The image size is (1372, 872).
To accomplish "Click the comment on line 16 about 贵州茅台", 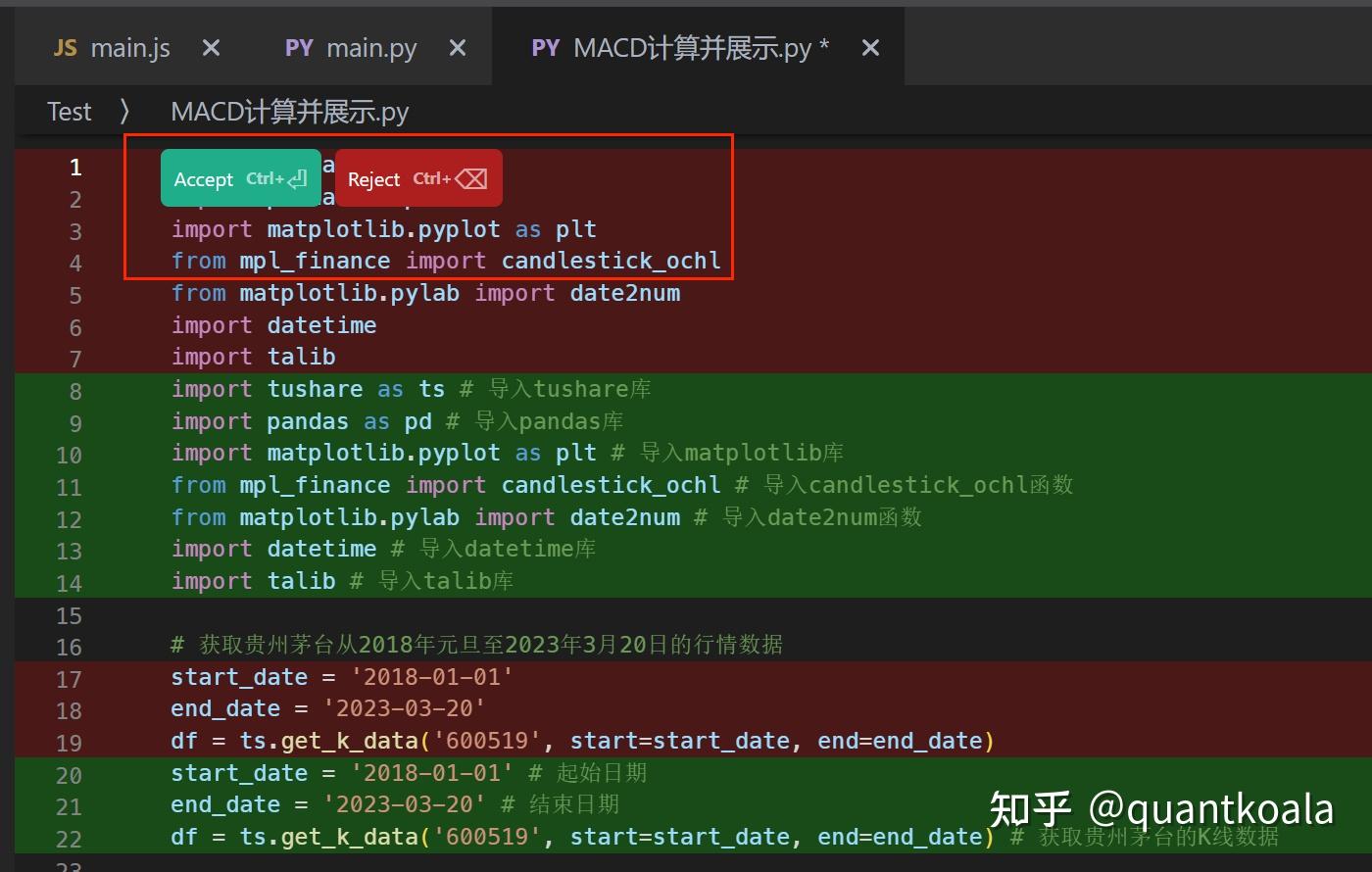I will 477,645.
